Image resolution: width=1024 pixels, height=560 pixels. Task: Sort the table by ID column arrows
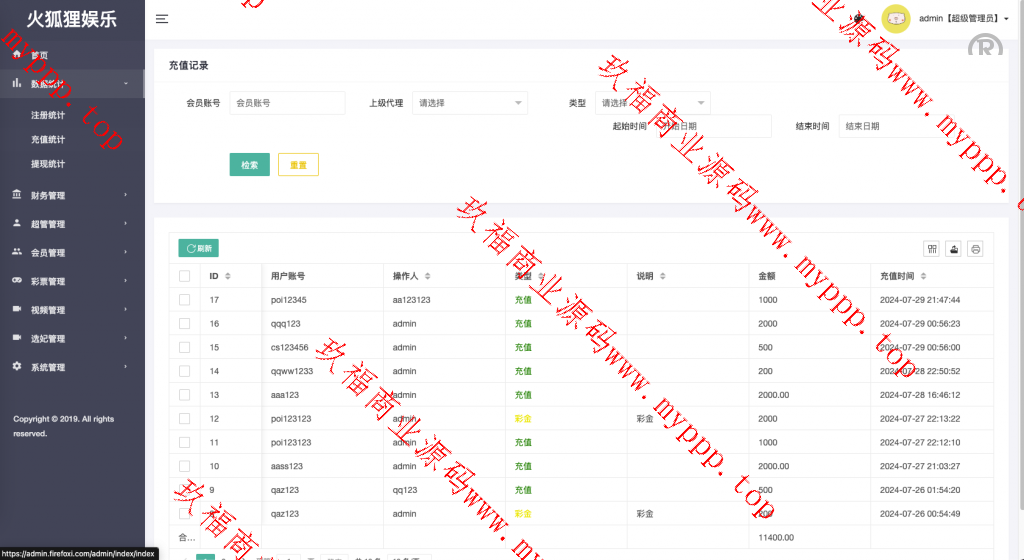pos(228,276)
